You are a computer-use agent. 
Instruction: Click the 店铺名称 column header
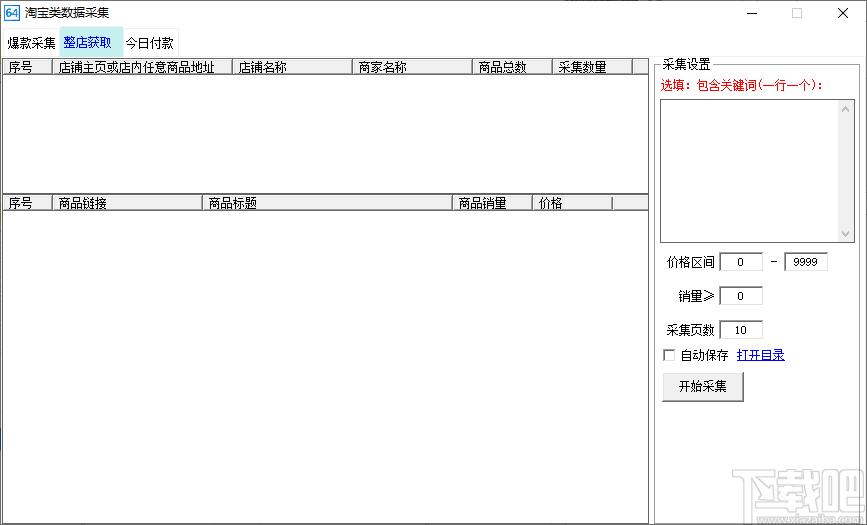tap(292, 67)
